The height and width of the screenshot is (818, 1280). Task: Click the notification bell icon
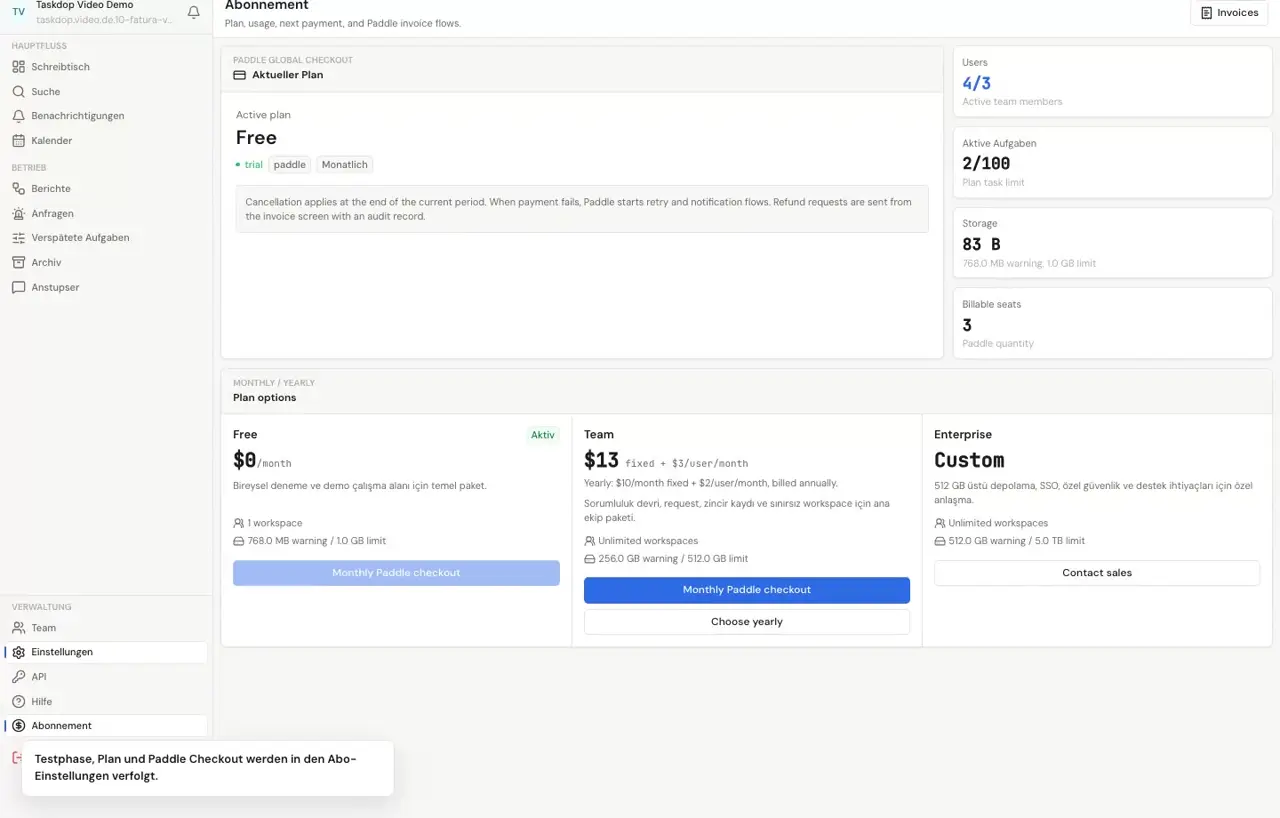point(194,12)
